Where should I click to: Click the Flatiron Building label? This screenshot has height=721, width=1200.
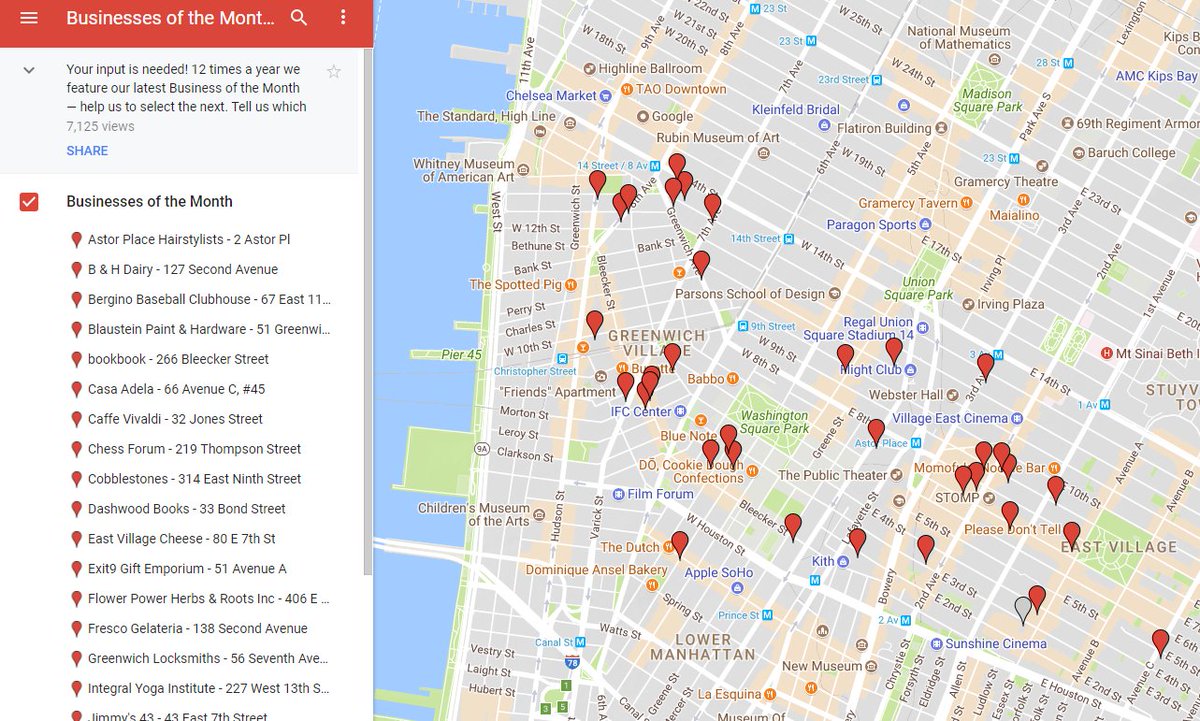tap(884, 128)
